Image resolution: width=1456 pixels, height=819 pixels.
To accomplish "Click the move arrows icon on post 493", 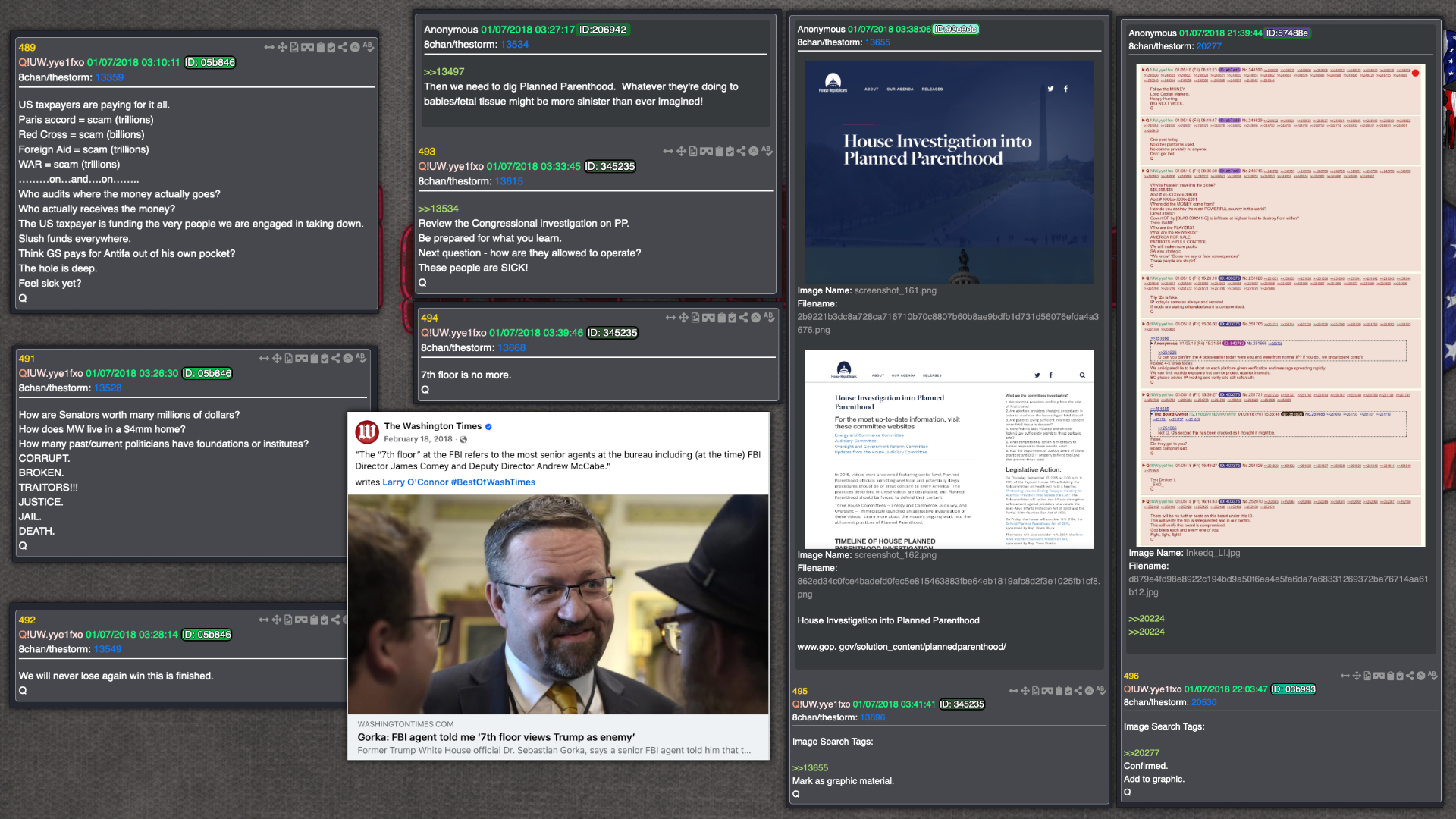I will click(681, 151).
